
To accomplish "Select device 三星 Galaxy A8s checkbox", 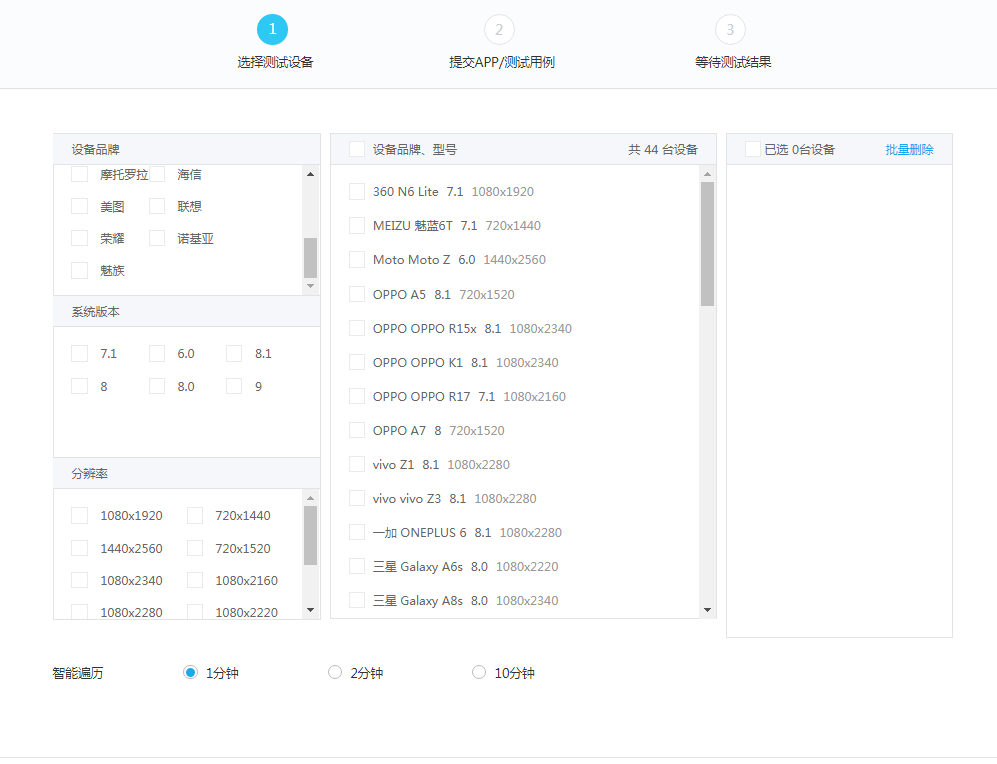I will point(357,601).
